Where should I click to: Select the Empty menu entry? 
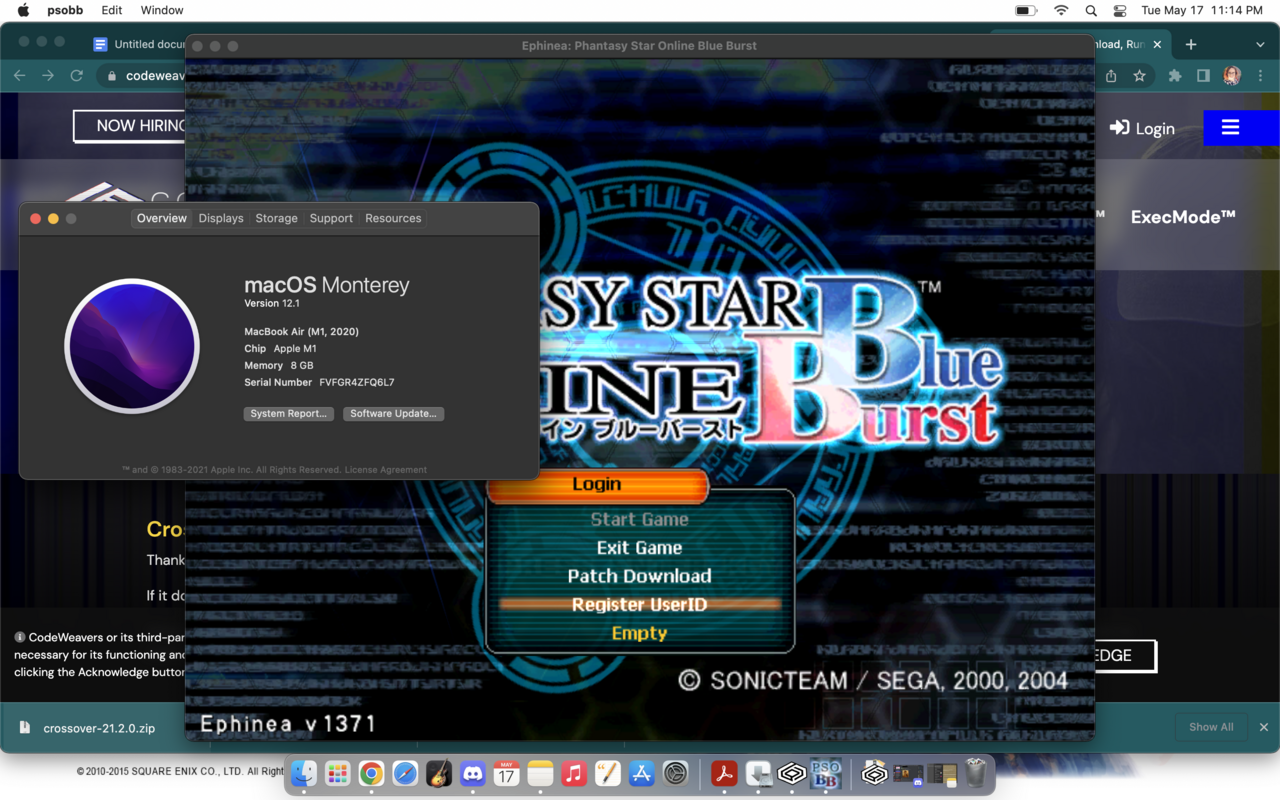click(x=639, y=633)
